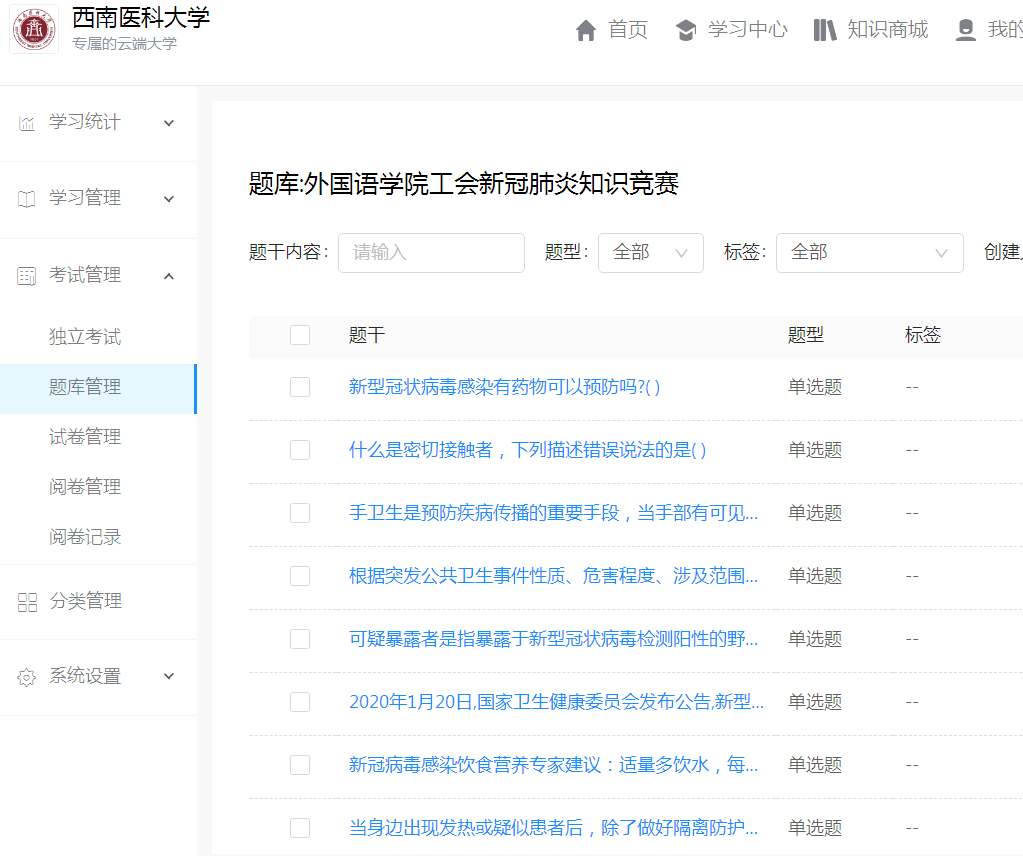Open 试卷管理 in the sidebar
The image size is (1023, 856).
click(x=85, y=437)
